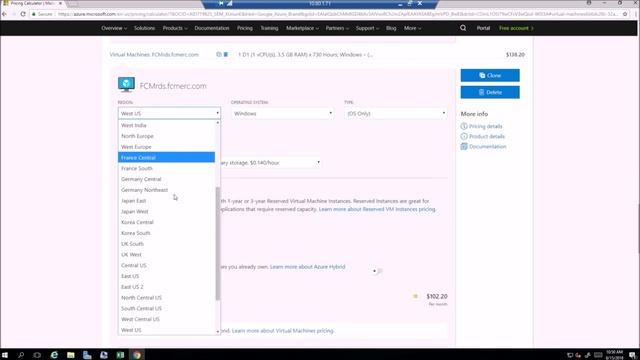This screenshot has height=360, width=640.
Task: Select France South in the region list
Action: click(x=167, y=168)
